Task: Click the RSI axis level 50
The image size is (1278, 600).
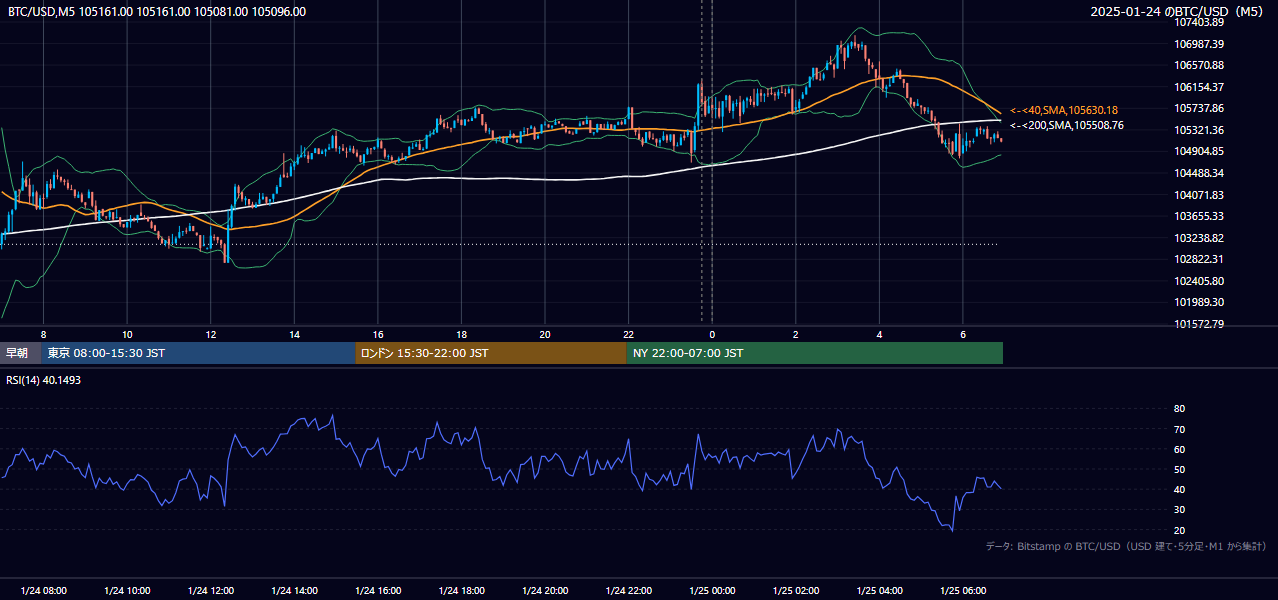Action: [x=1179, y=469]
